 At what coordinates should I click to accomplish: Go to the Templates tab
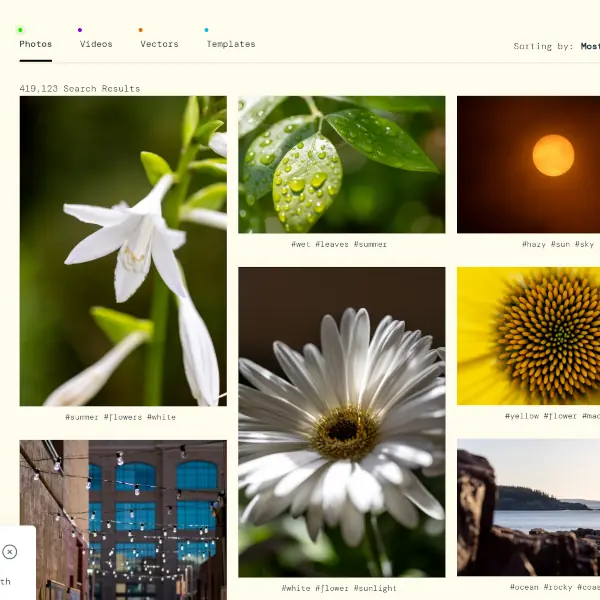pos(230,44)
